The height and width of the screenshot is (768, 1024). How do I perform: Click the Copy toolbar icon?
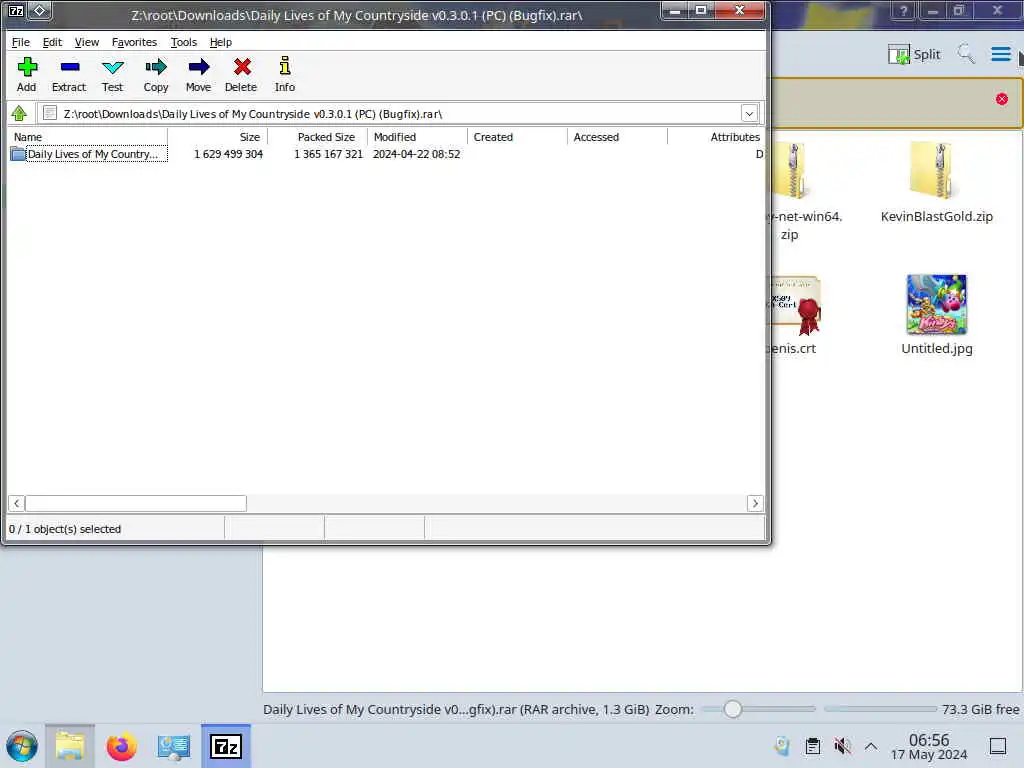(156, 75)
